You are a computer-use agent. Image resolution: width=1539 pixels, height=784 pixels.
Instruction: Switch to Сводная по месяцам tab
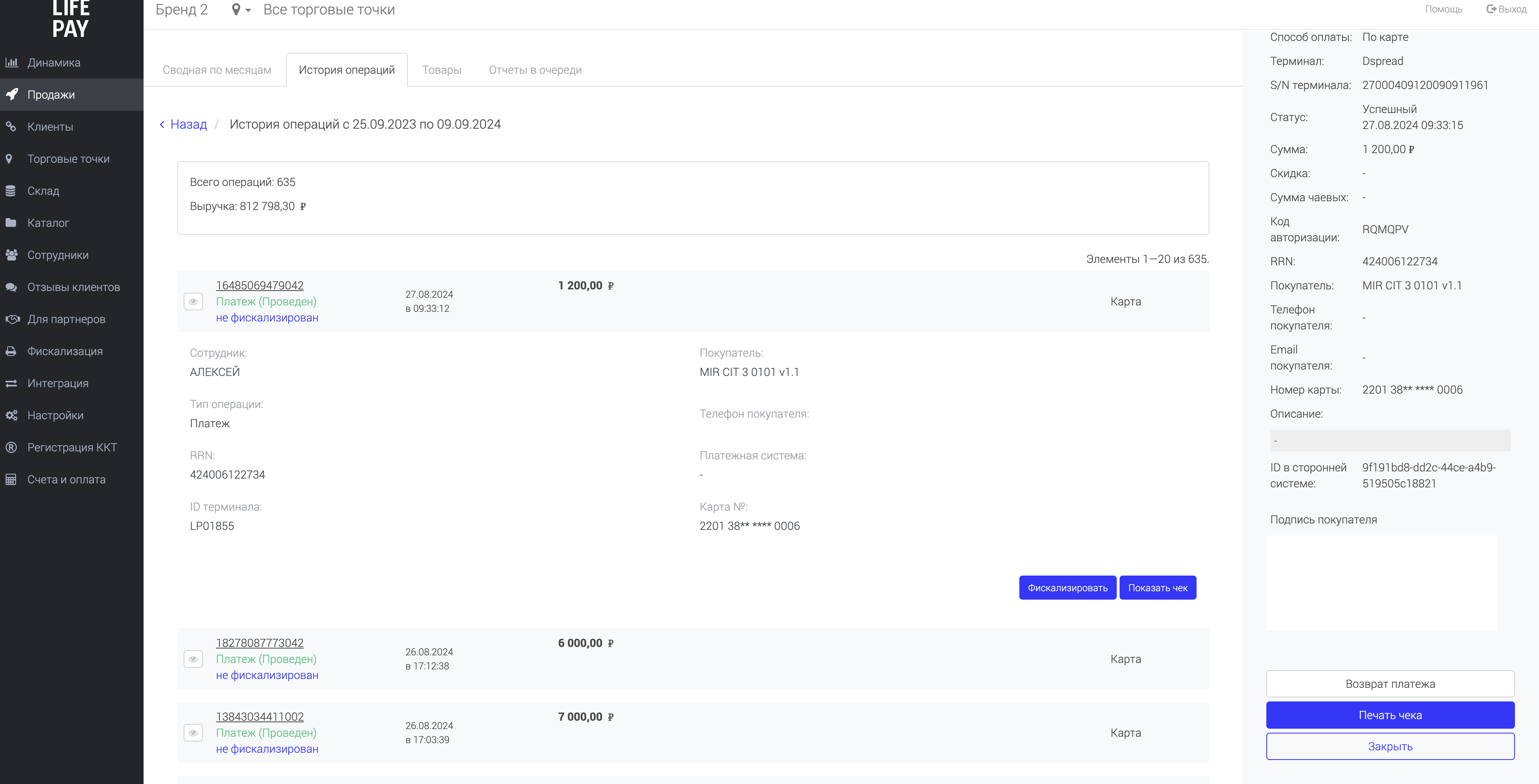[x=217, y=70]
